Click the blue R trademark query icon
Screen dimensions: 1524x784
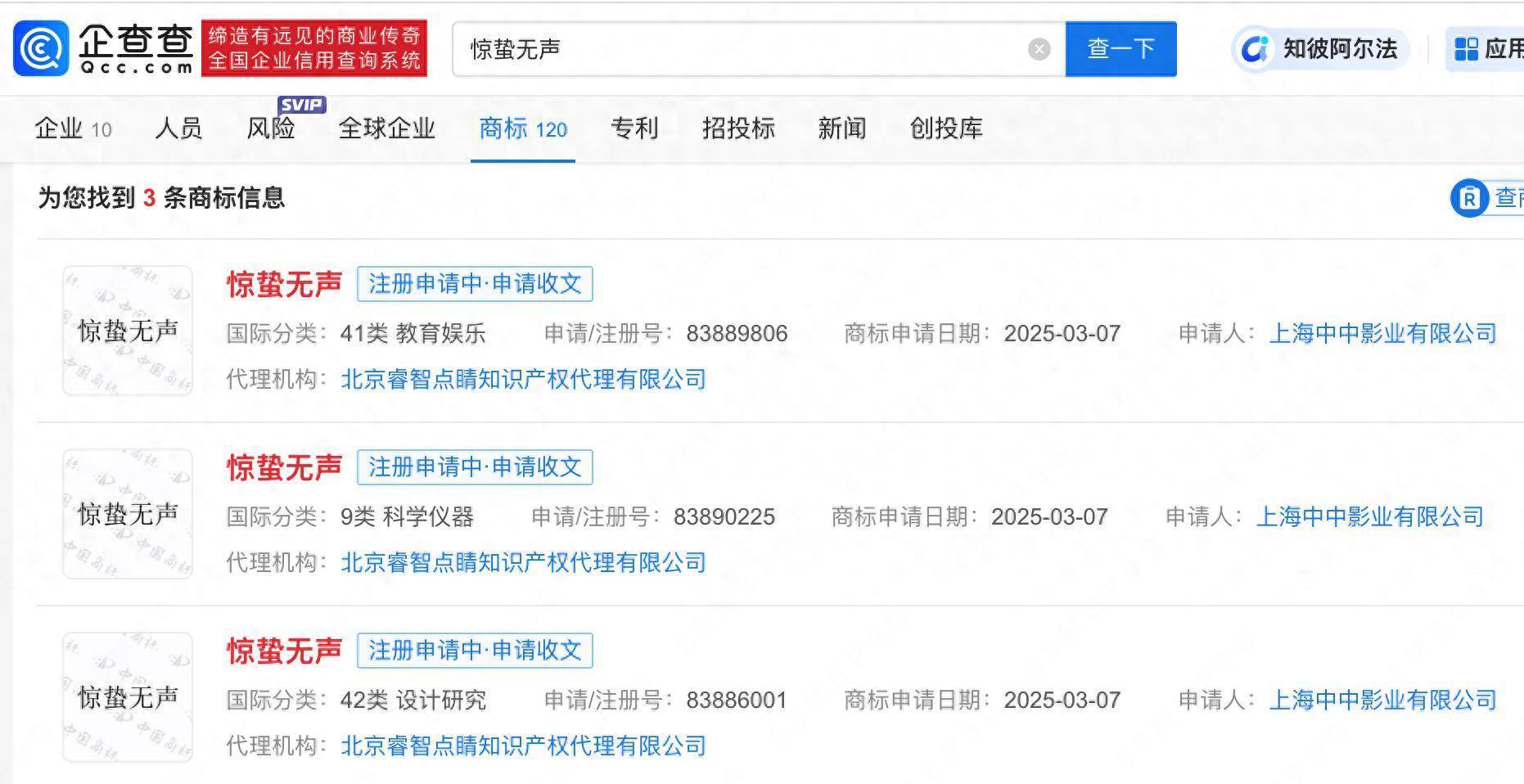(1469, 198)
